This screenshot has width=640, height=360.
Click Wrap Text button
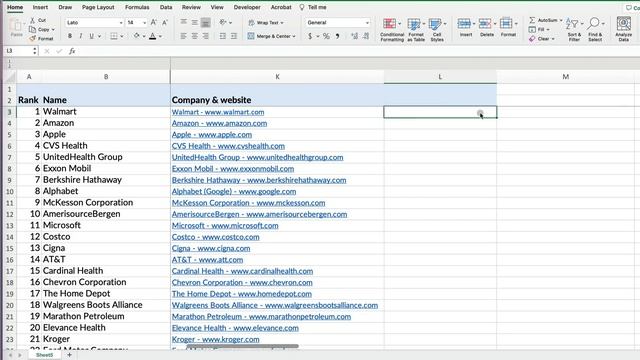coord(266,22)
